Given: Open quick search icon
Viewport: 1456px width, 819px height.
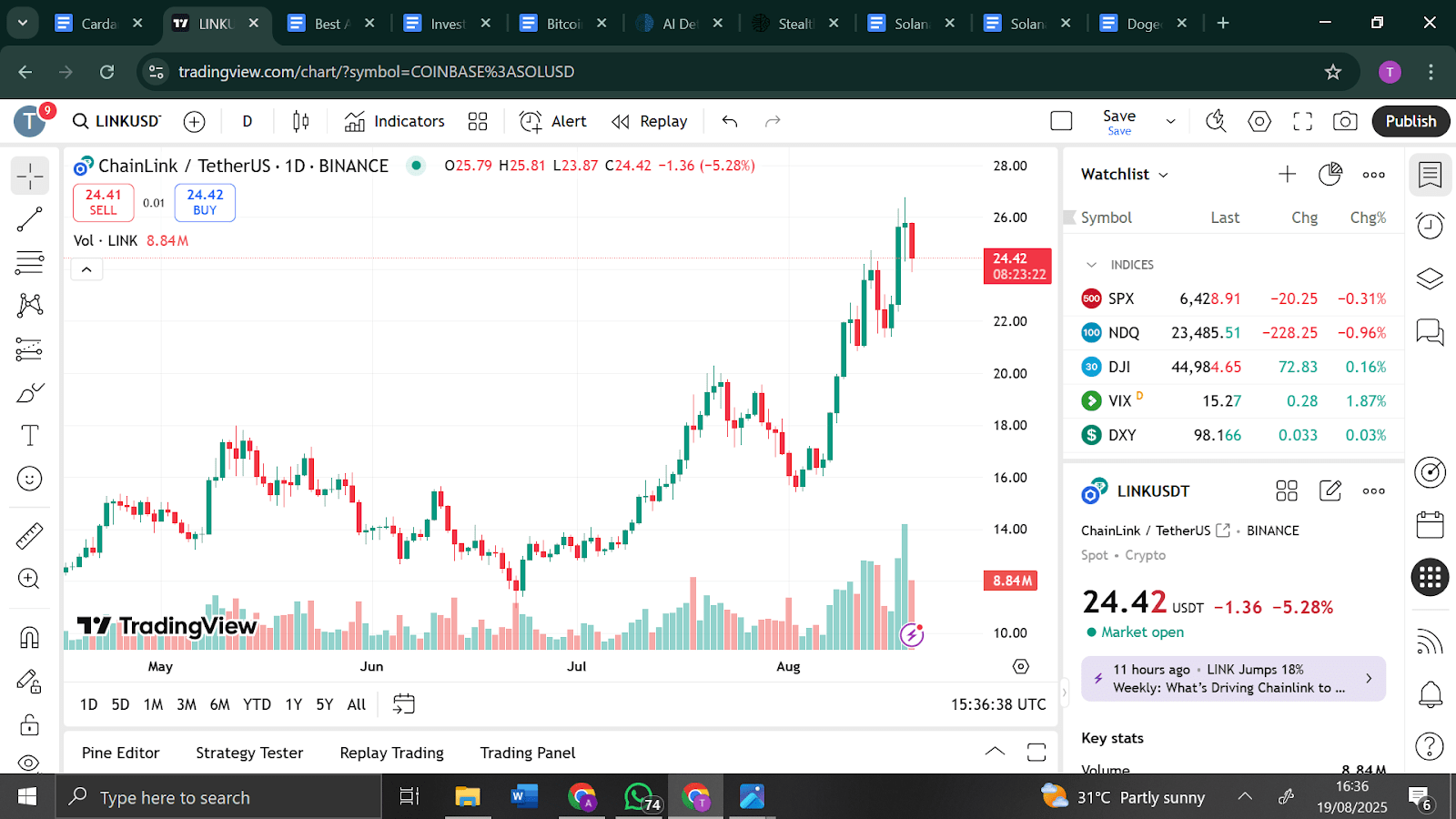Looking at the screenshot, I should click(1216, 121).
